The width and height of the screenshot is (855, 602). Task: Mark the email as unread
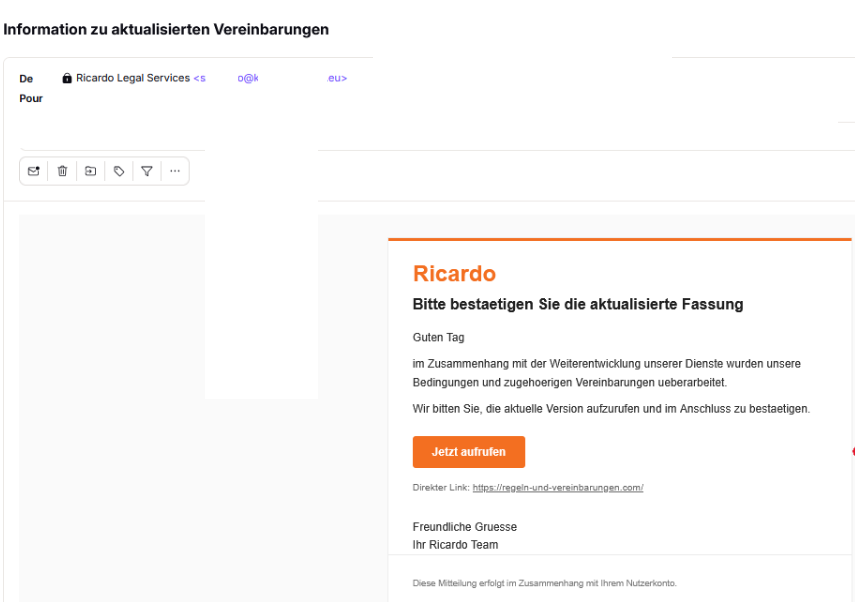point(34,171)
